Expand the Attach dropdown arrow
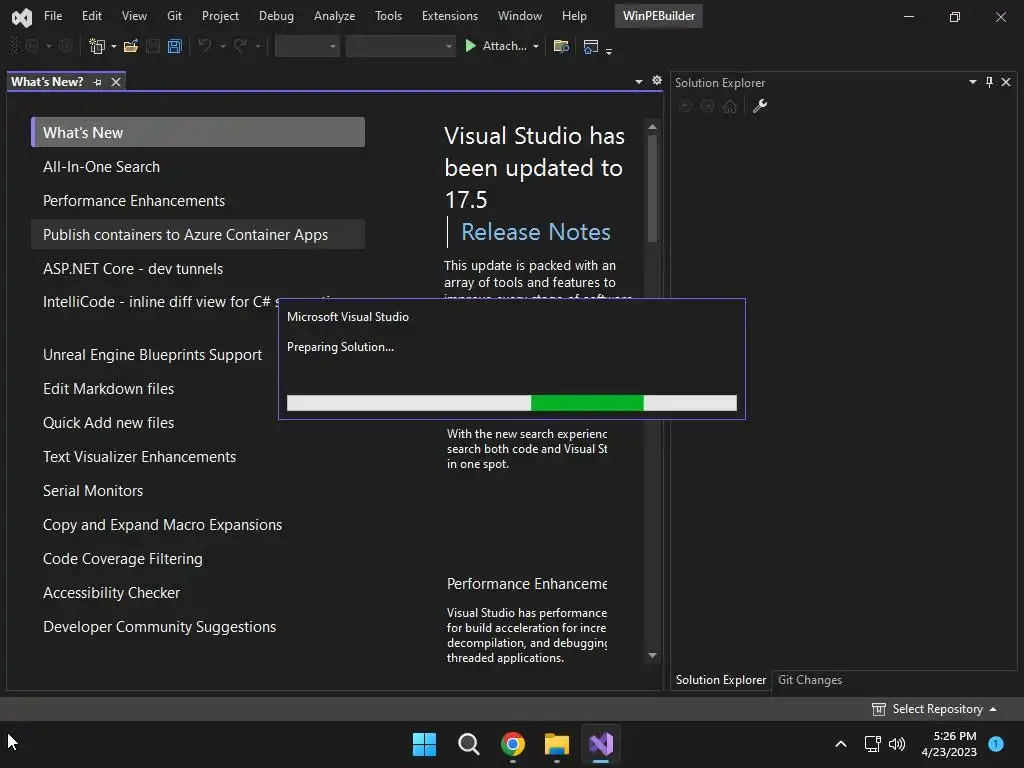 [536, 46]
